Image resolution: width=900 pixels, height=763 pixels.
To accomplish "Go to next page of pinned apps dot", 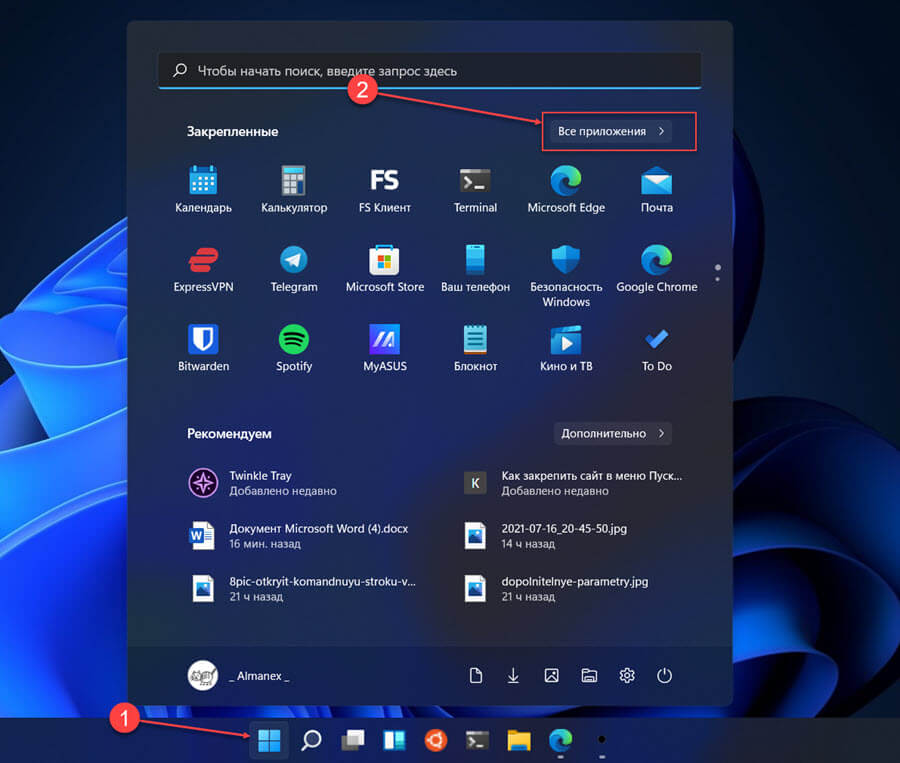I will pyautogui.click(x=717, y=280).
